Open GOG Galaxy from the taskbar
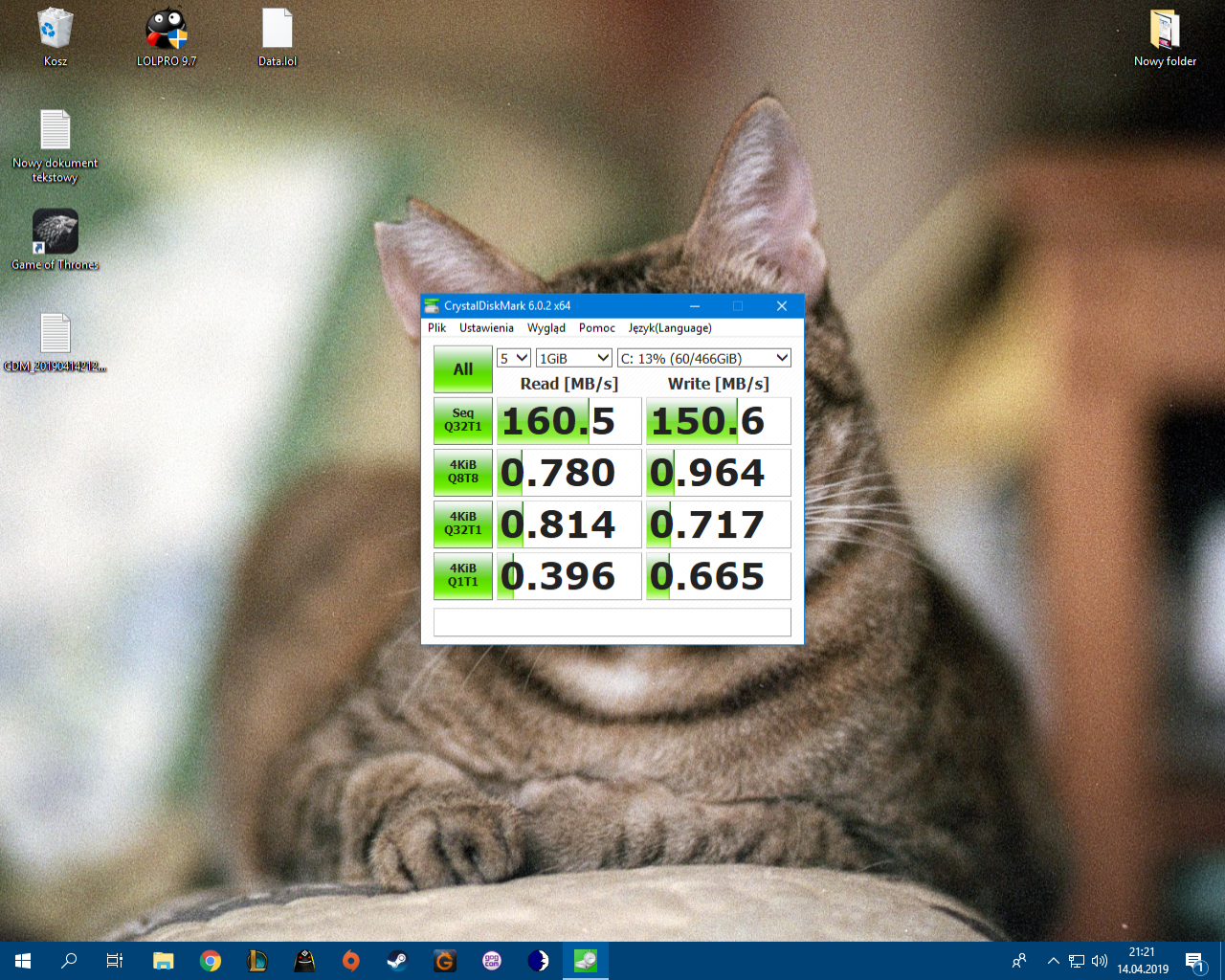 pos(492,961)
